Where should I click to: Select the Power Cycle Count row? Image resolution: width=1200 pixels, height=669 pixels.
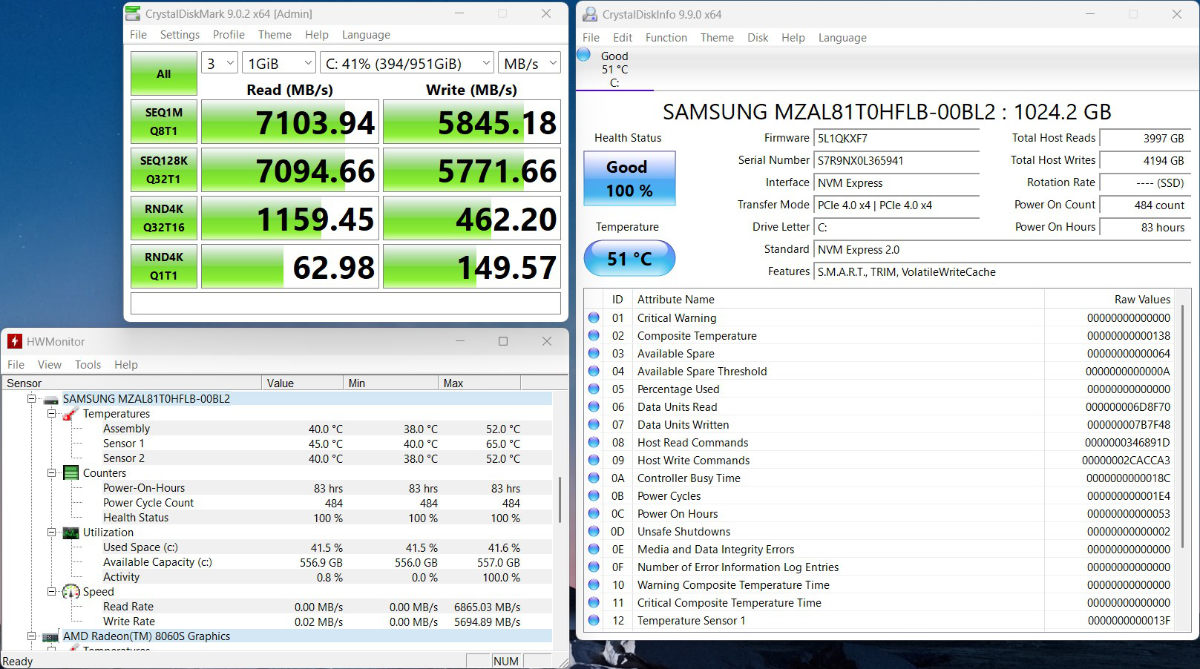278,502
